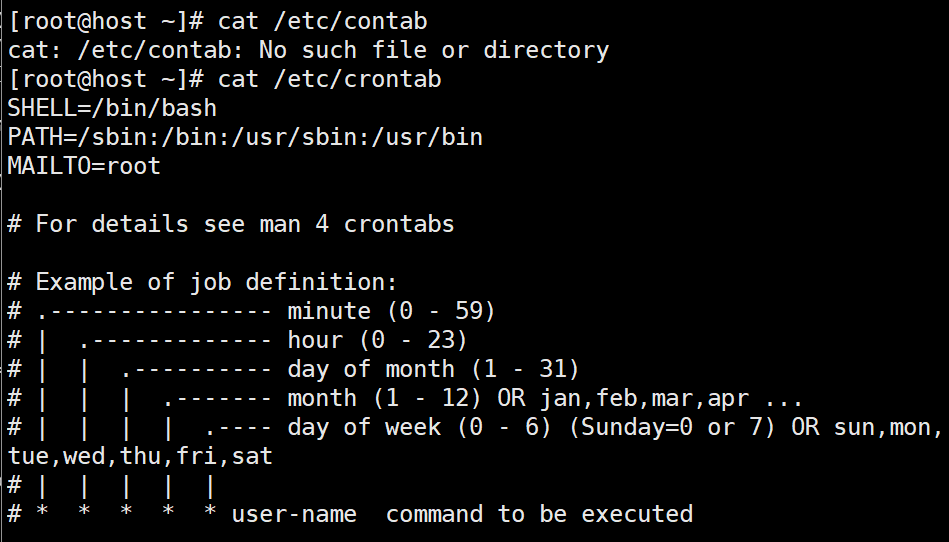Image resolution: width=949 pixels, height=542 pixels.
Task: Click the SHELL=/bin/bash line
Action: click(x=112, y=108)
